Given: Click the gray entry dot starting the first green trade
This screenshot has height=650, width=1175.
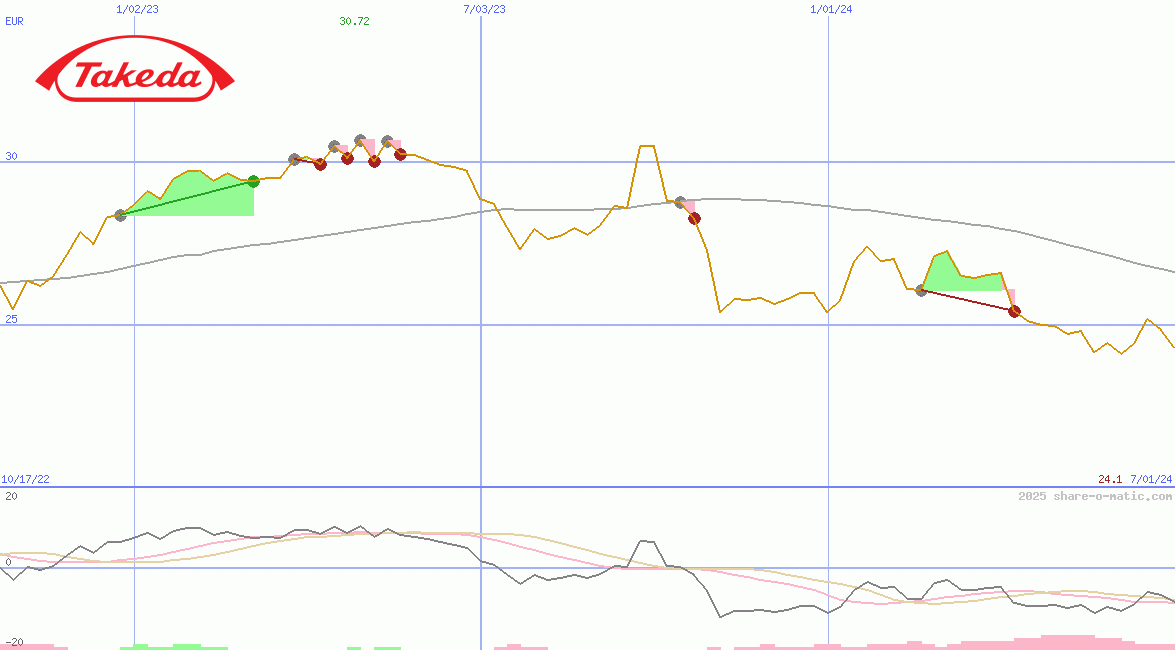Looking at the screenshot, I should click(x=121, y=215).
